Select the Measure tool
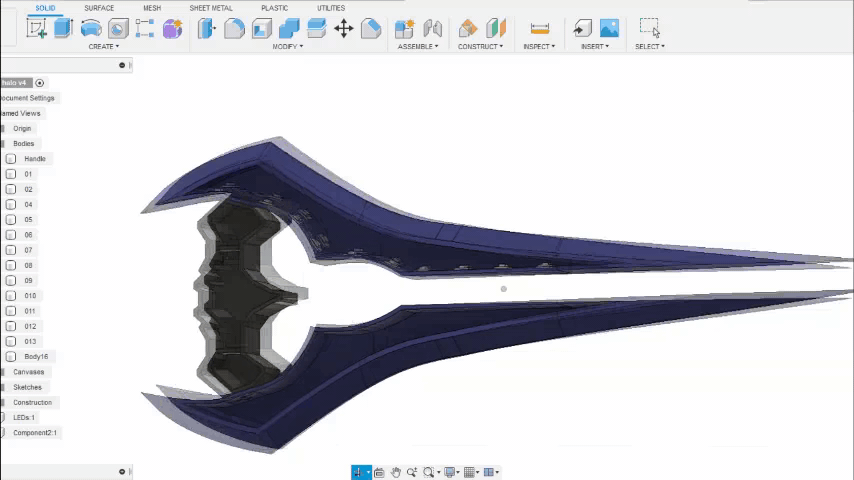This screenshot has height=480, width=854. point(539,28)
